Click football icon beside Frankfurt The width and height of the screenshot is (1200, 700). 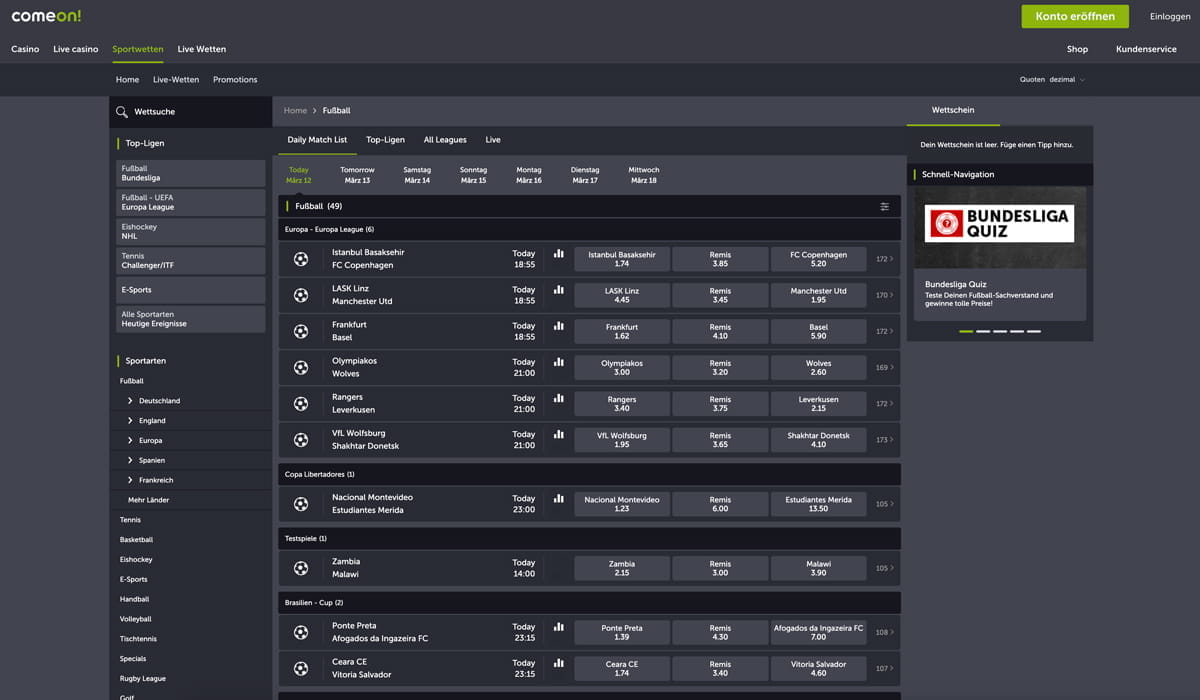coord(301,331)
